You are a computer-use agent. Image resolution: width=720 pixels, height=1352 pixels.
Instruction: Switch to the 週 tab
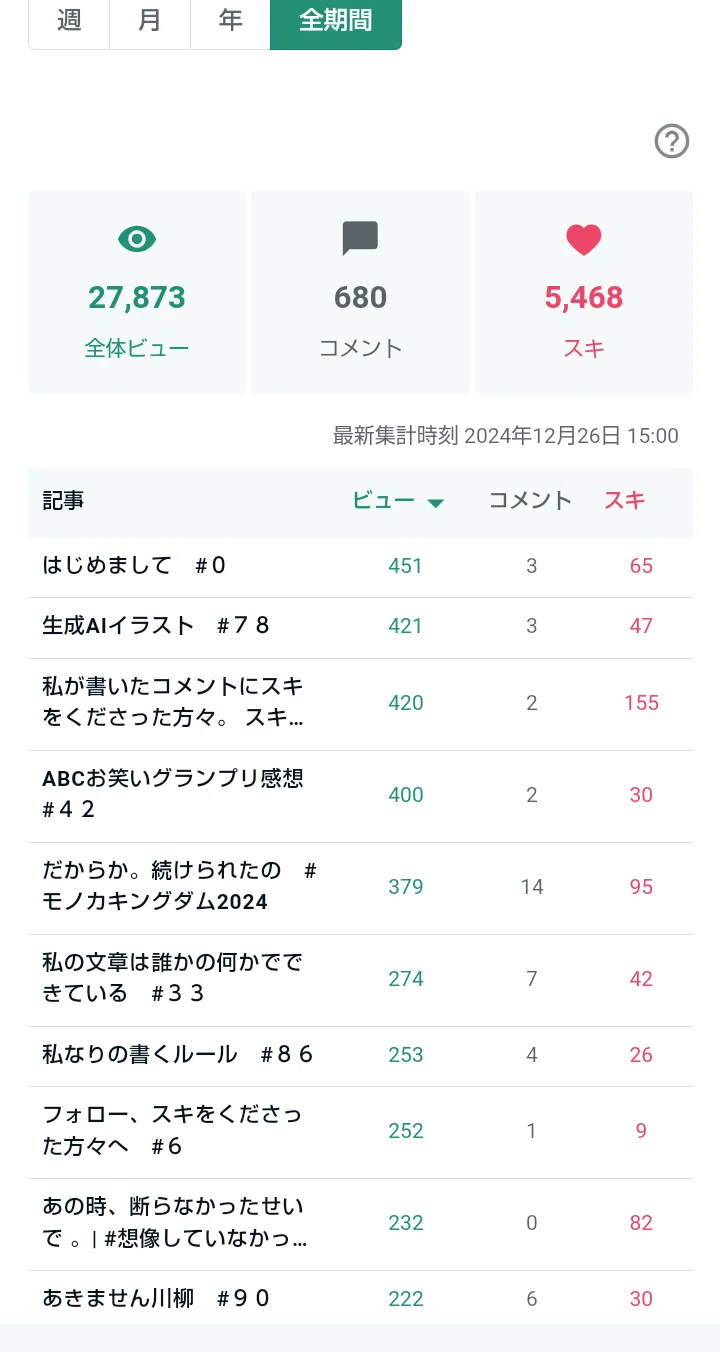coord(69,20)
